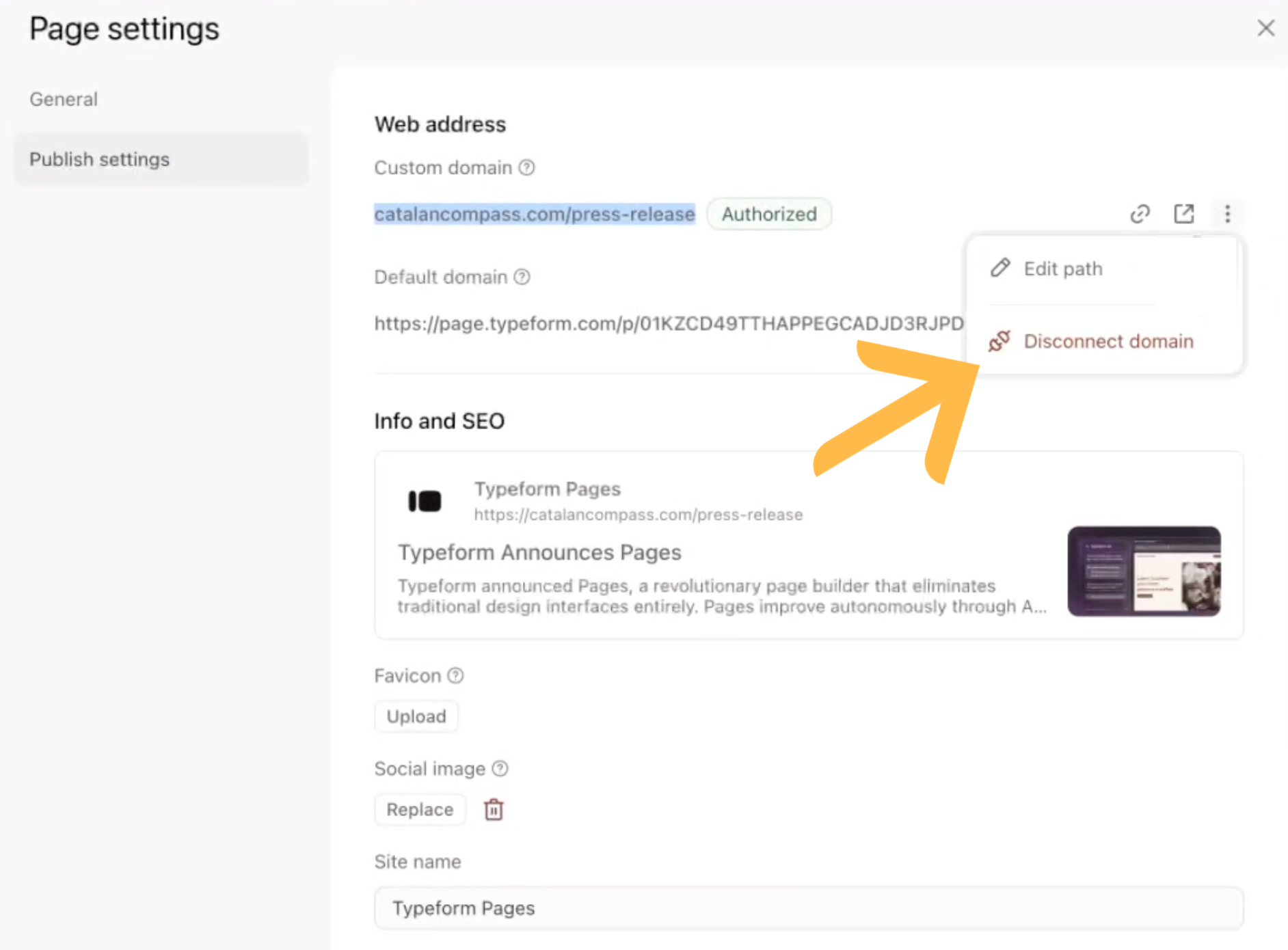Click the 'Web address' heading
1288x950 pixels.
coord(440,124)
